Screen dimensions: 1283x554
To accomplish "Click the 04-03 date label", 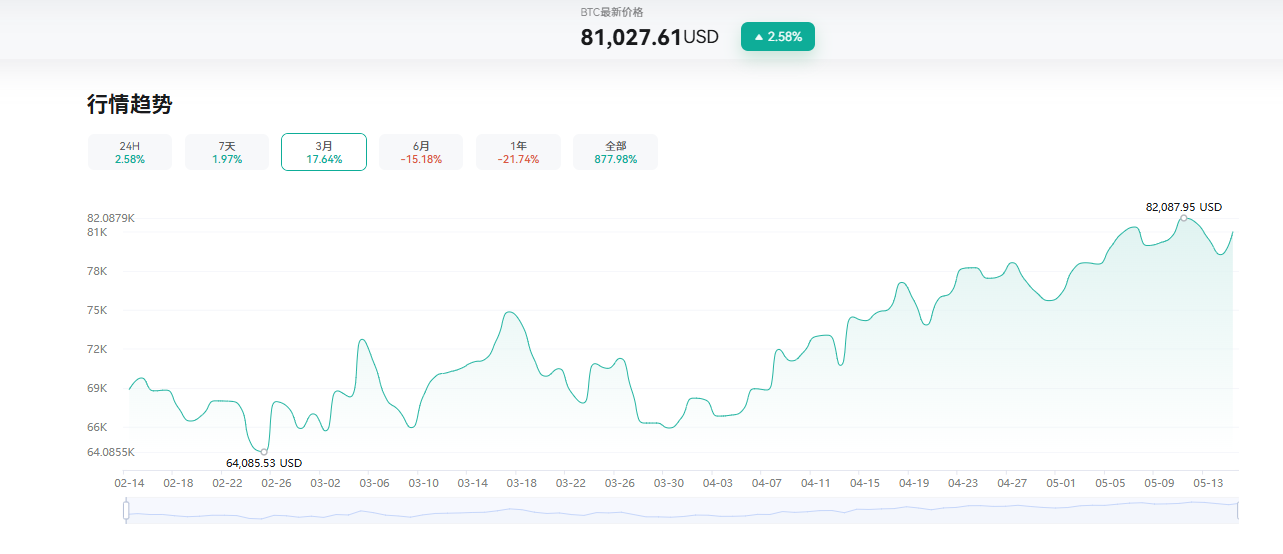I will [x=718, y=483].
